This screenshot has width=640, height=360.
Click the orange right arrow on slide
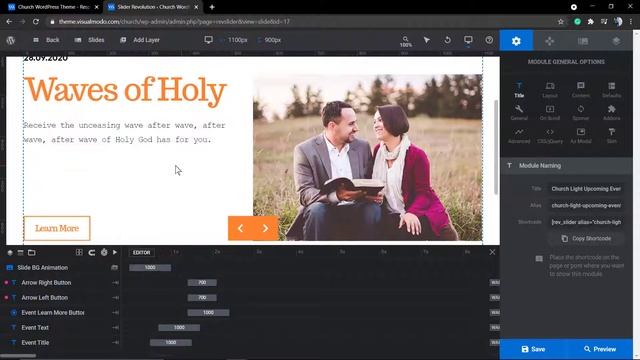click(x=265, y=228)
